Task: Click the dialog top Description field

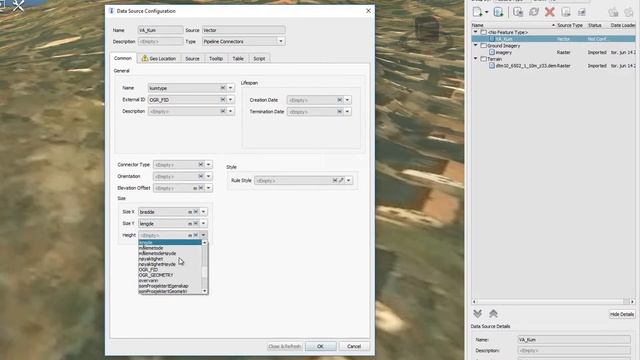Action: point(160,42)
